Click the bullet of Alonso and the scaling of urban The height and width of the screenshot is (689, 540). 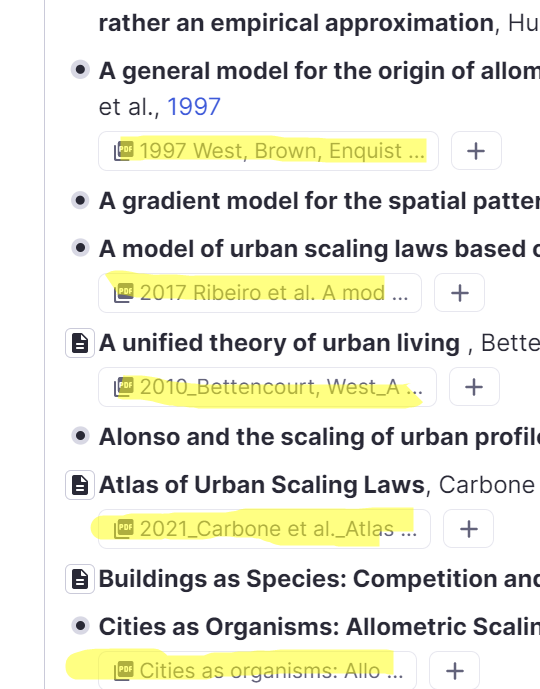(80, 436)
